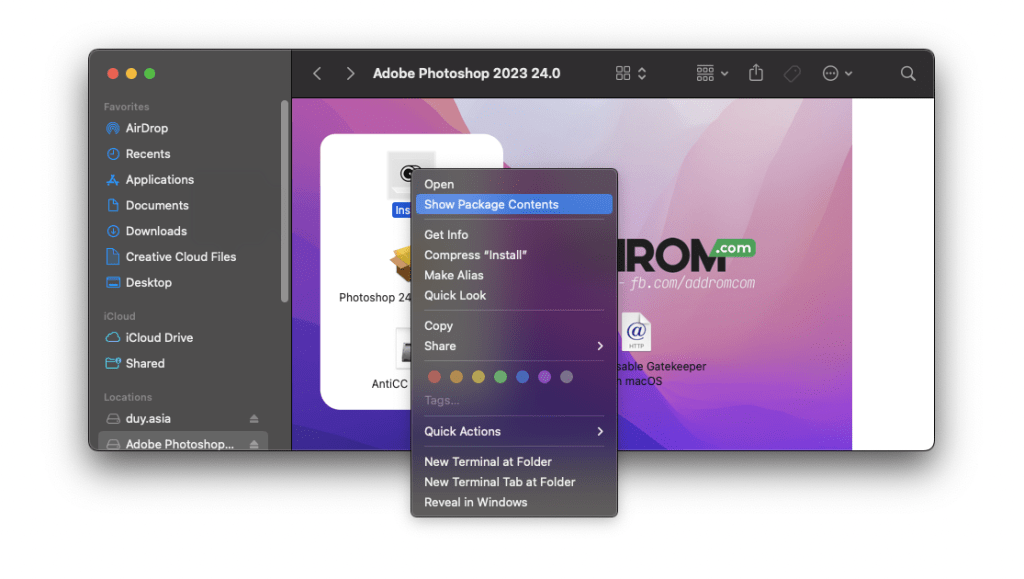Eject the Adobe Photoshop volume
The width and height of the screenshot is (1024, 579).
[254, 444]
